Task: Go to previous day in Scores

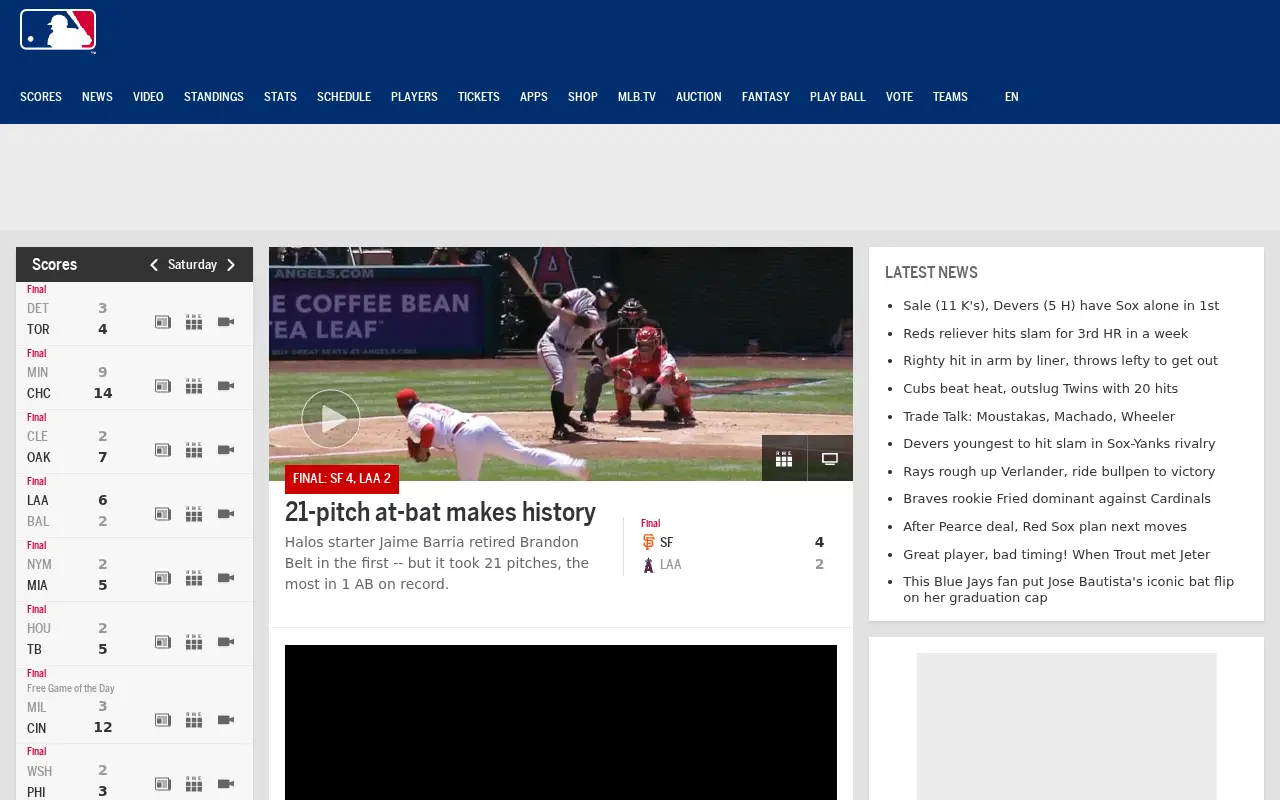Action: (x=154, y=265)
